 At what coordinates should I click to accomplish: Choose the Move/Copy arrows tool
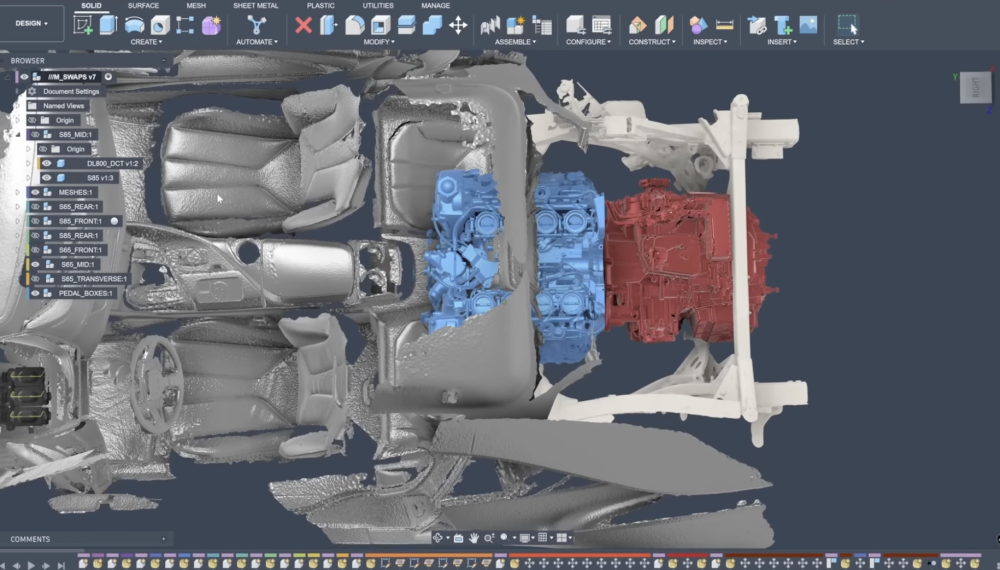[458, 25]
